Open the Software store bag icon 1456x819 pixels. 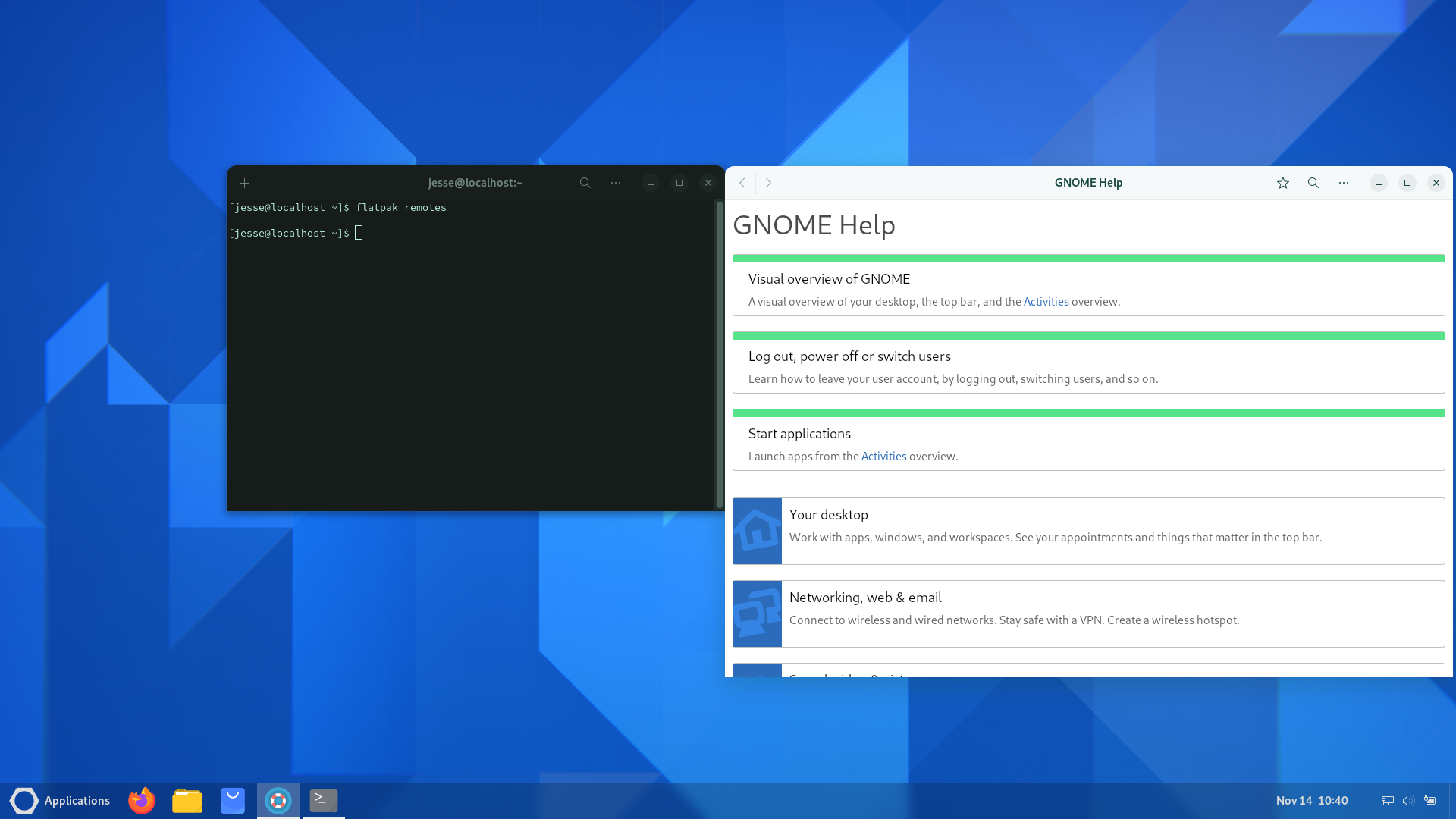click(x=233, y=801)
